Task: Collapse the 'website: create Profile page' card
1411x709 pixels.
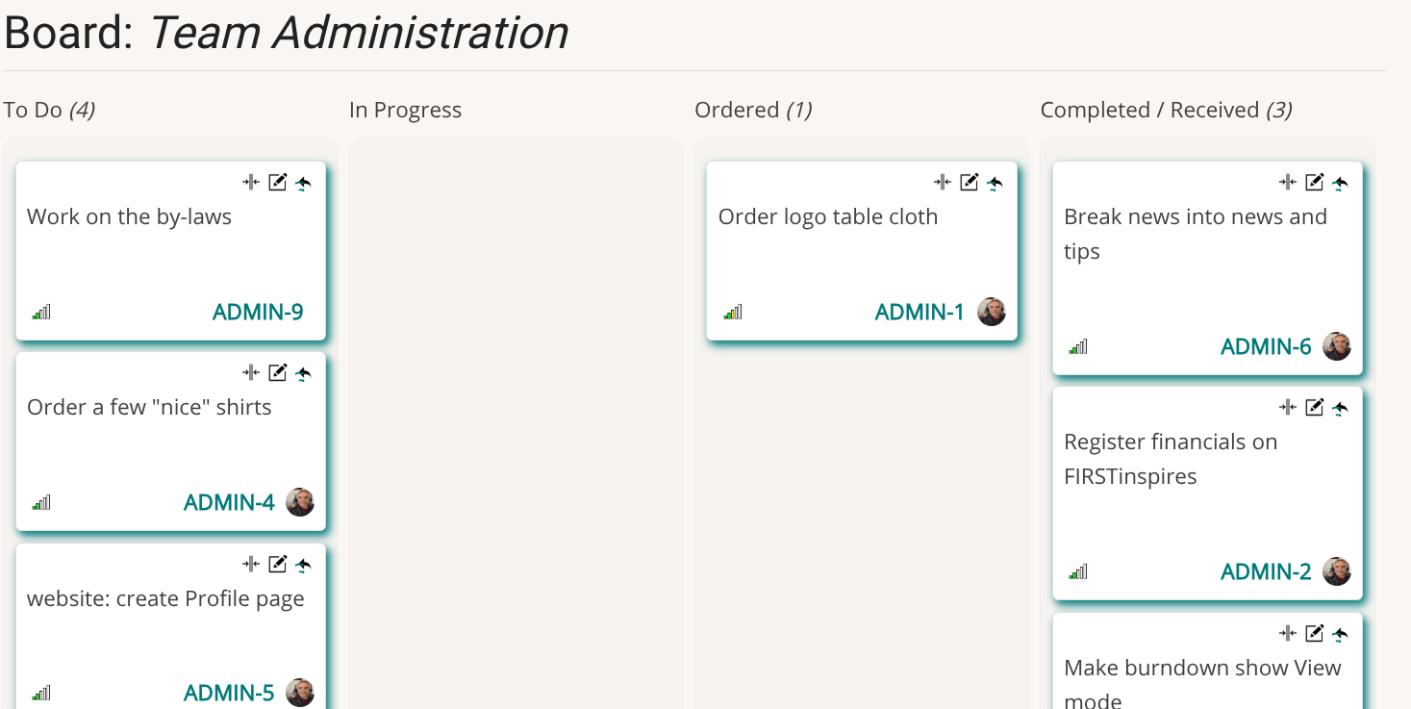Action: click(251, 564)
